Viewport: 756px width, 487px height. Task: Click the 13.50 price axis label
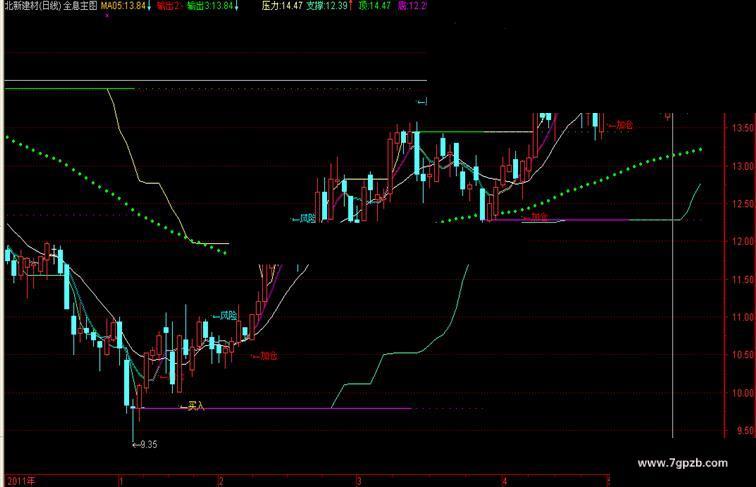pyautogui.click(x=742, y=128)
